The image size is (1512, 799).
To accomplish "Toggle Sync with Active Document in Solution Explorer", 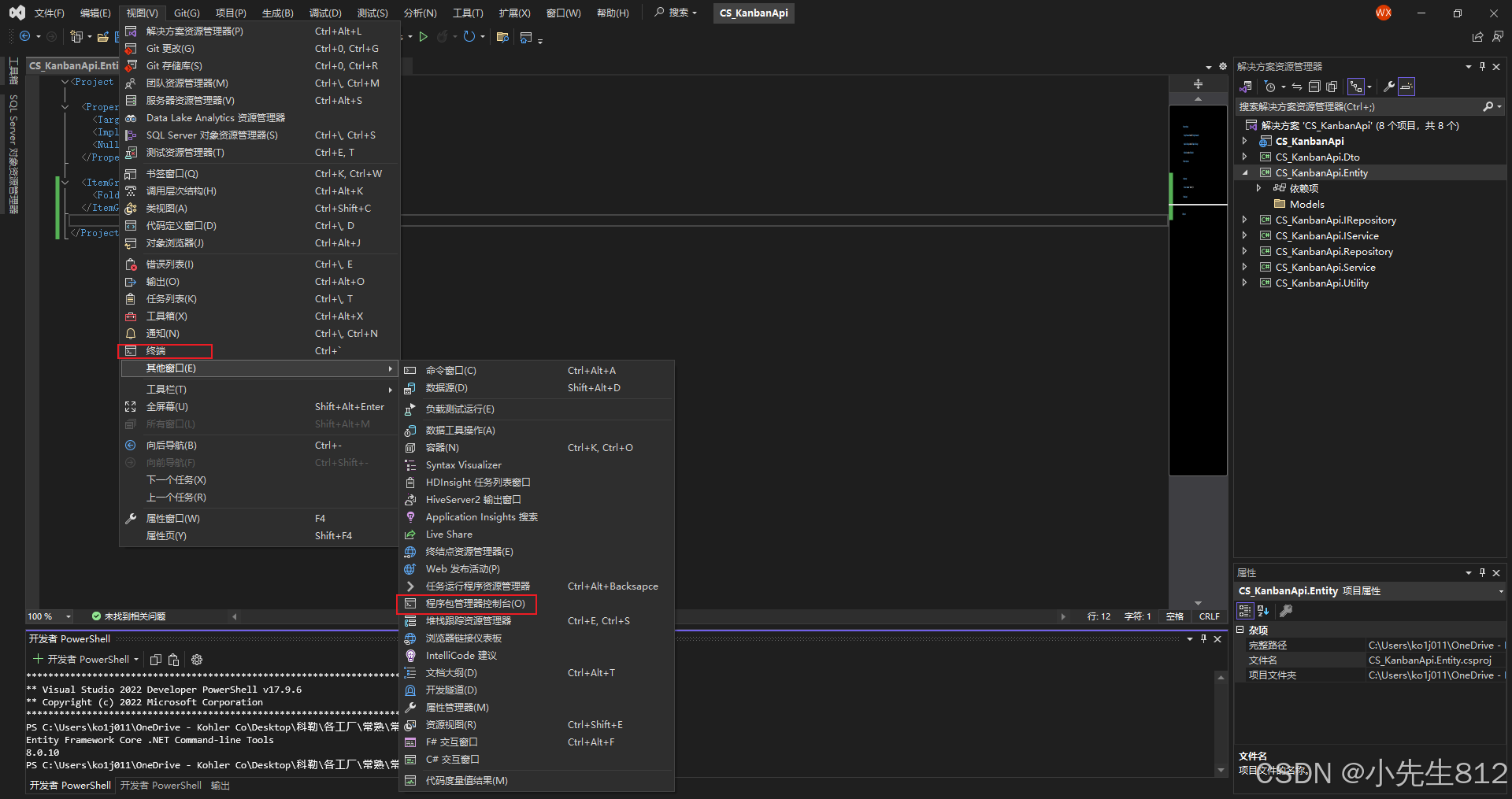I will pyautogui.click(x=1297, y=87).
